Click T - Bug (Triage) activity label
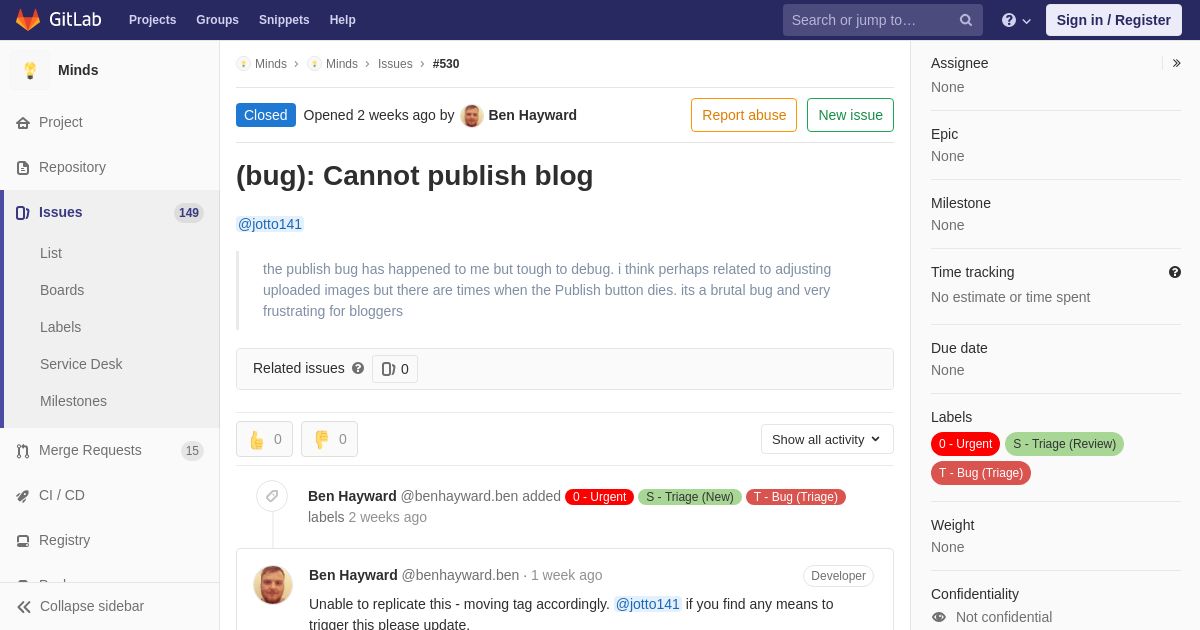The image size is (1200, 630). (x=796, y=497)
